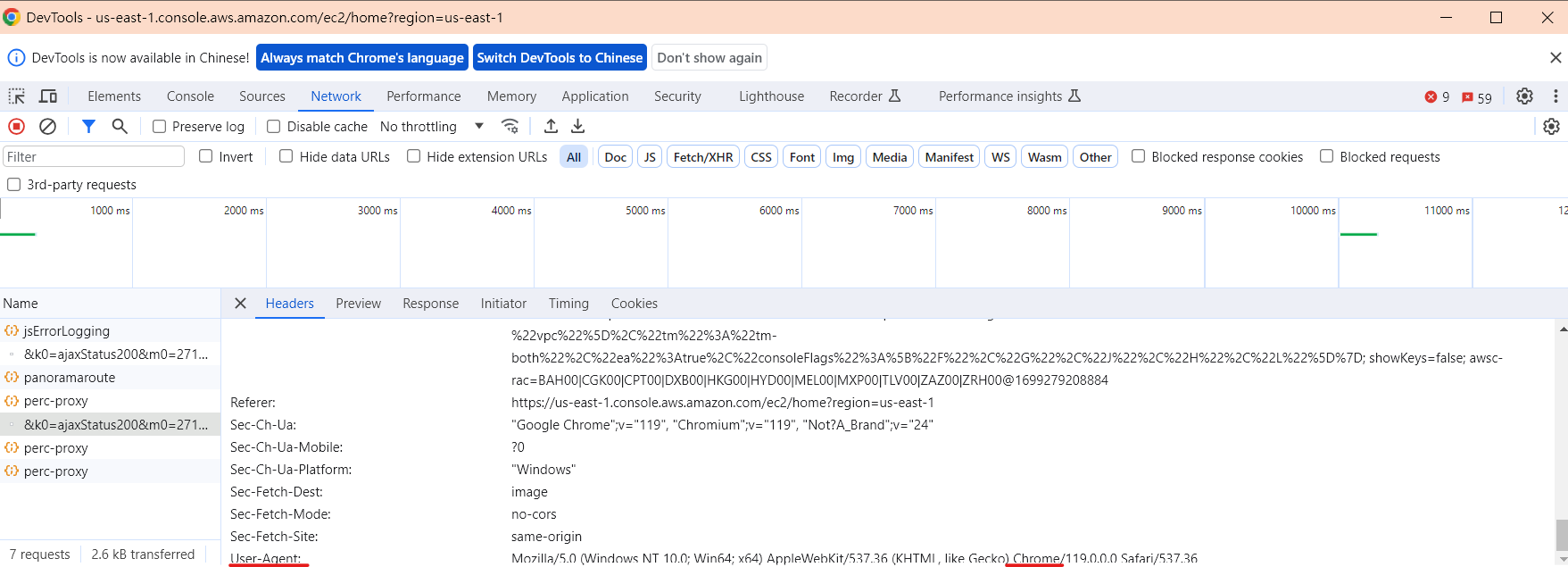Open the DevTools three-dot menu
This screenshot has width=1568, height=567.
click(x=1556, y=96)
